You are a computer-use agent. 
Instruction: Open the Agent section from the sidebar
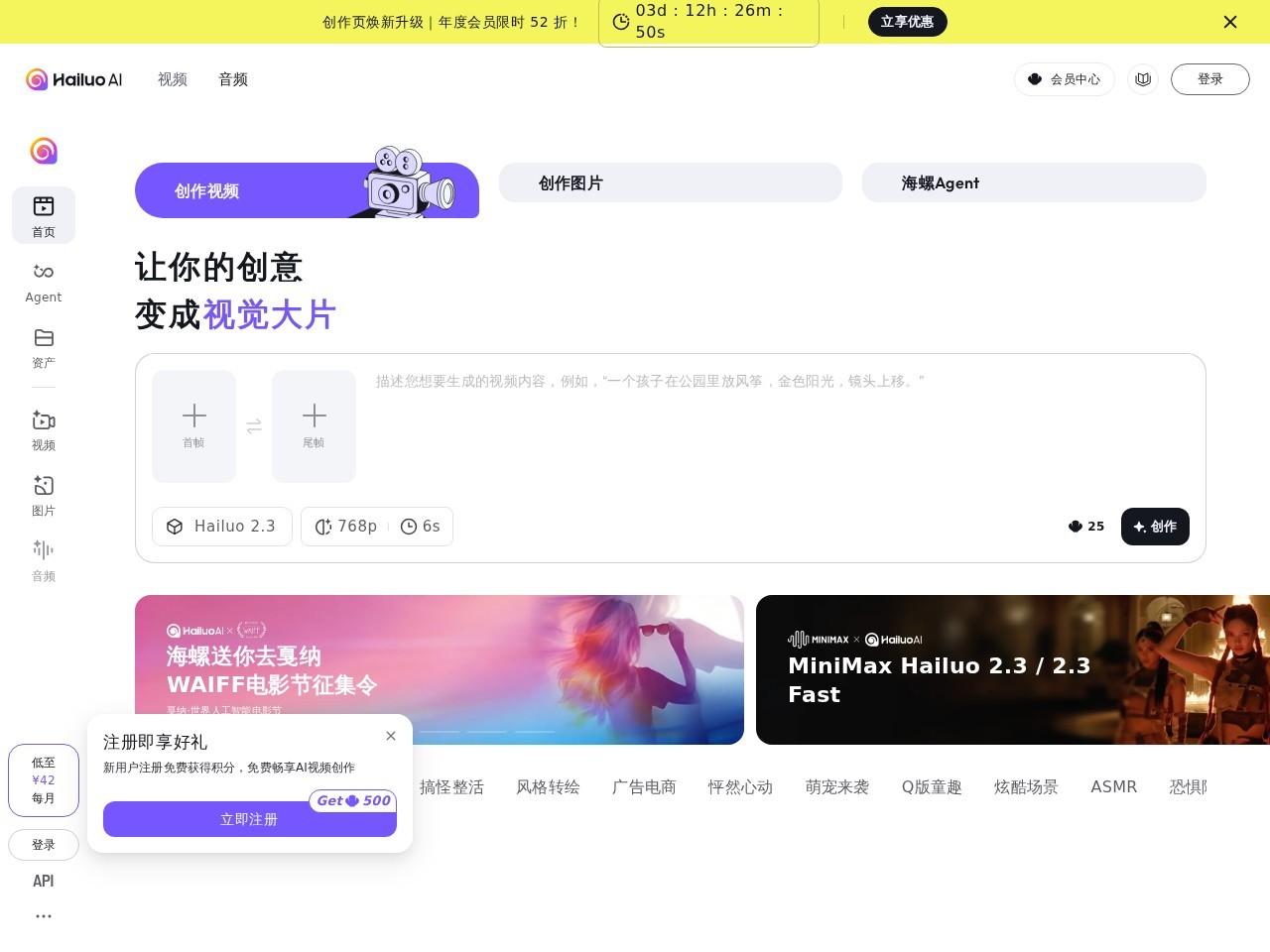click(x=44, y=281)
